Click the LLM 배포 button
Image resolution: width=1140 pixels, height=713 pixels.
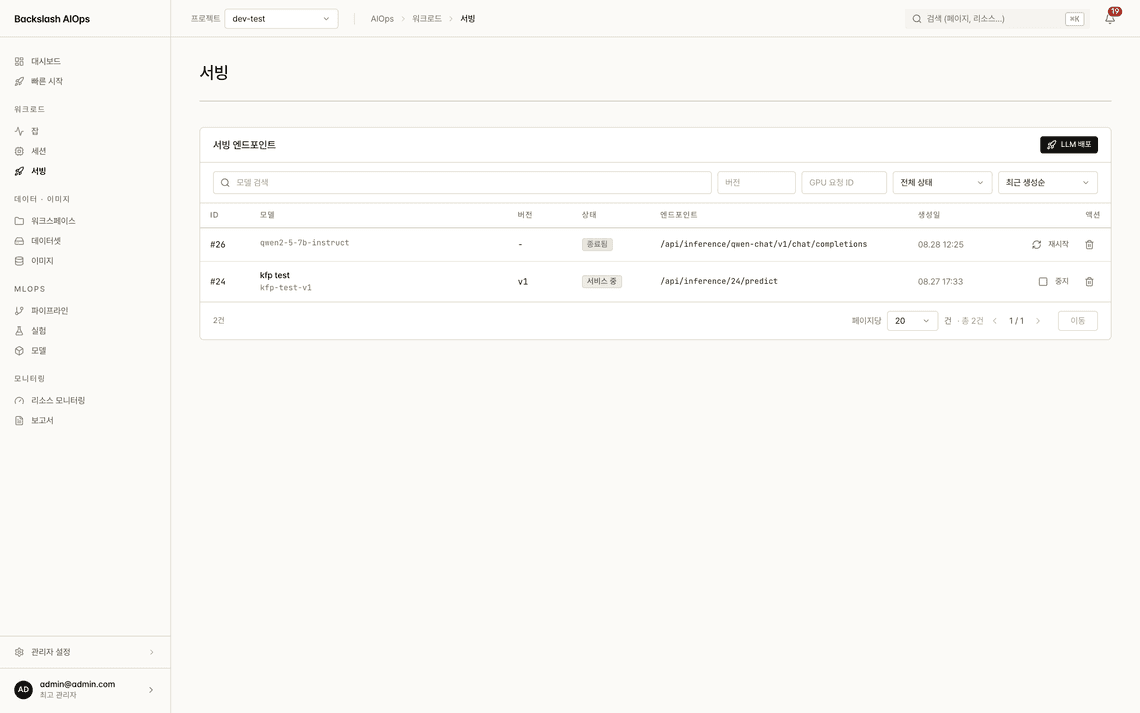pyautogui.click(x=1069, y=145)
